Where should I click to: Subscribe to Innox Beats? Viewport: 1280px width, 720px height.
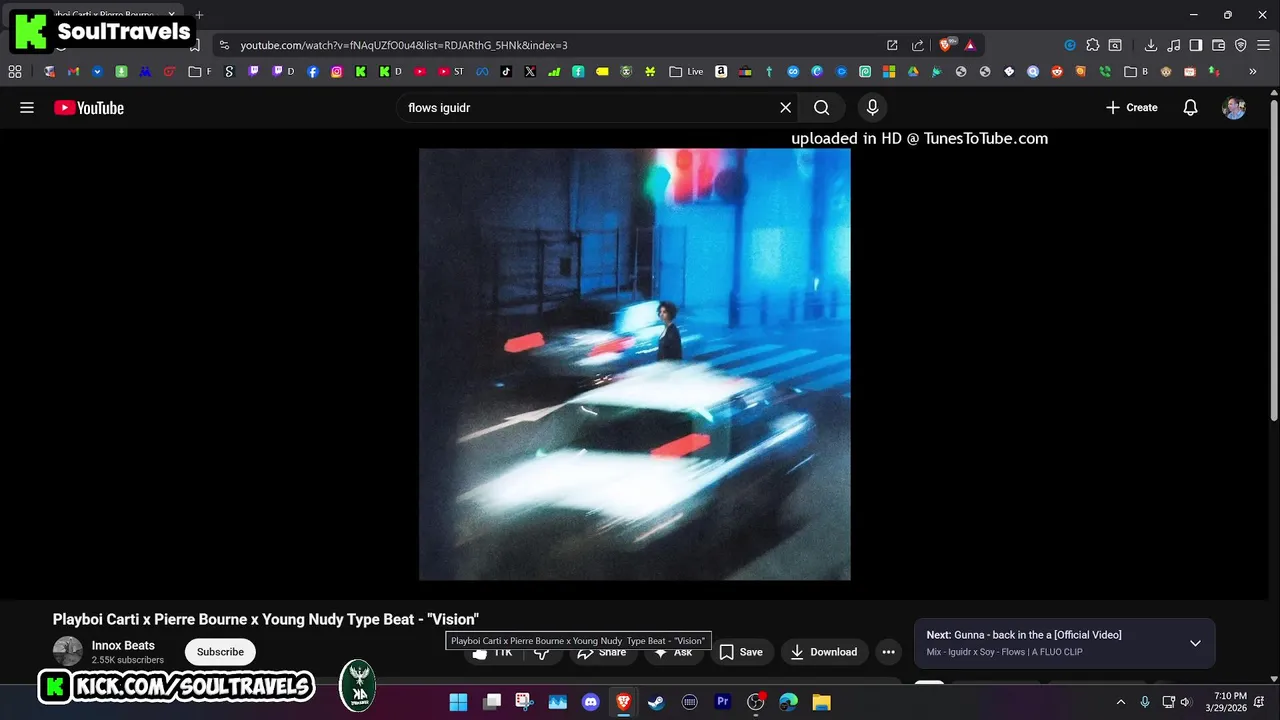tap(220, 652)
